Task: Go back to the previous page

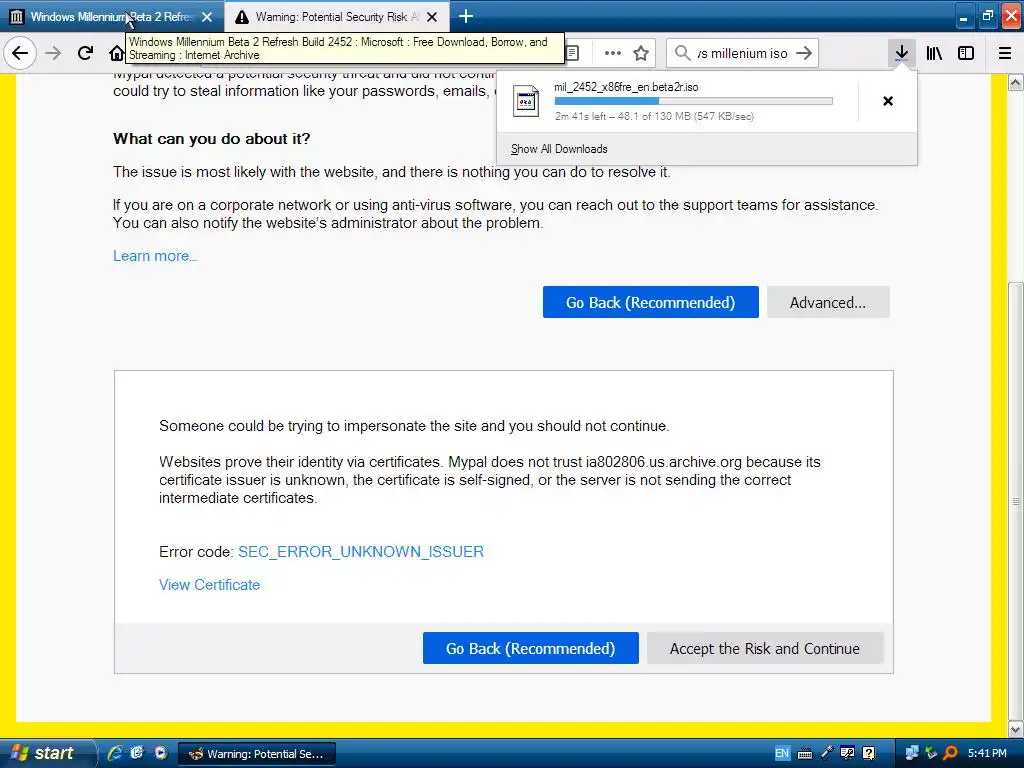Action: point(20,53)
